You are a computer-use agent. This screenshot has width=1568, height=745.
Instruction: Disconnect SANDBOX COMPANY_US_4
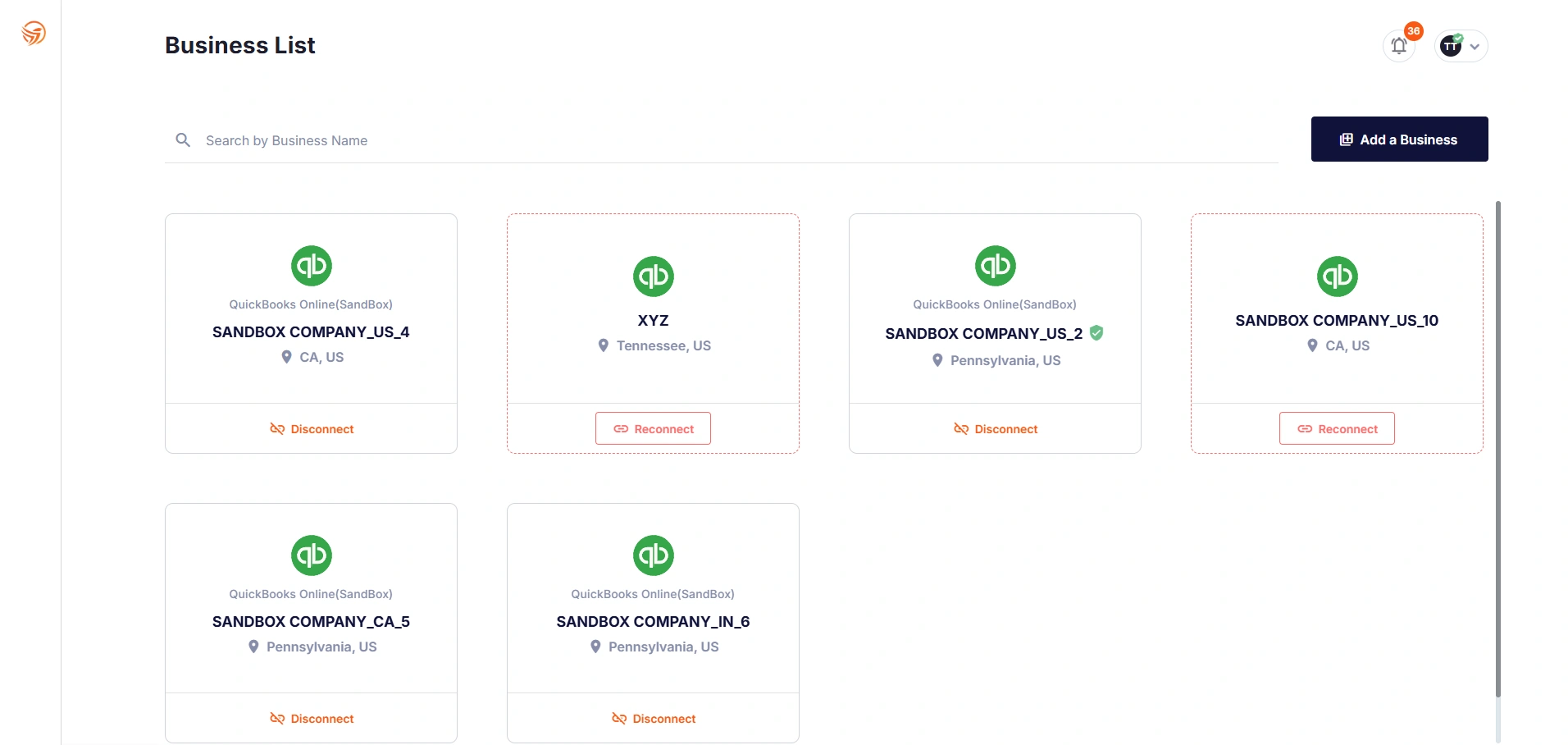coord(312,429)
